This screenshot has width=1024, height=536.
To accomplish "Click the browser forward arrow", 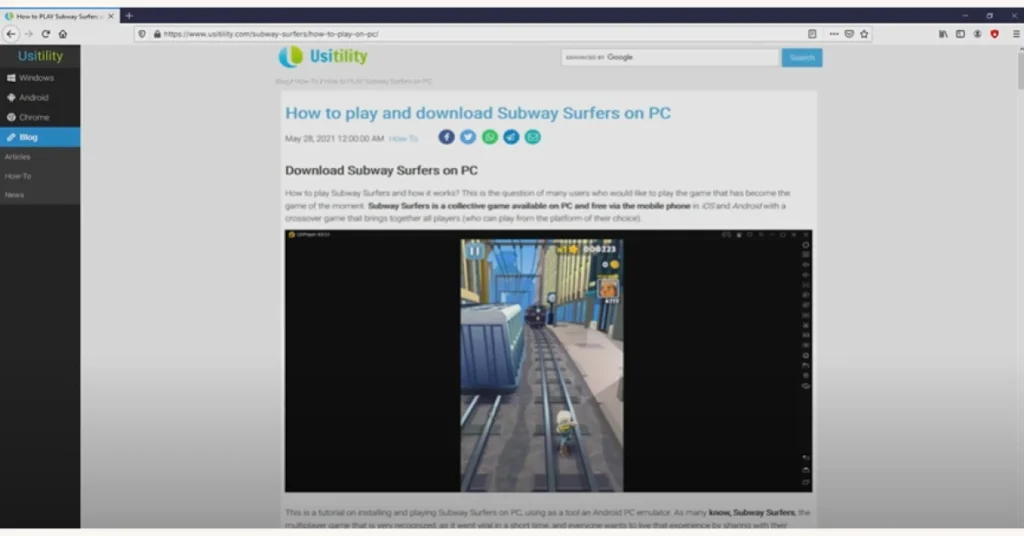I will click(29, 34).
